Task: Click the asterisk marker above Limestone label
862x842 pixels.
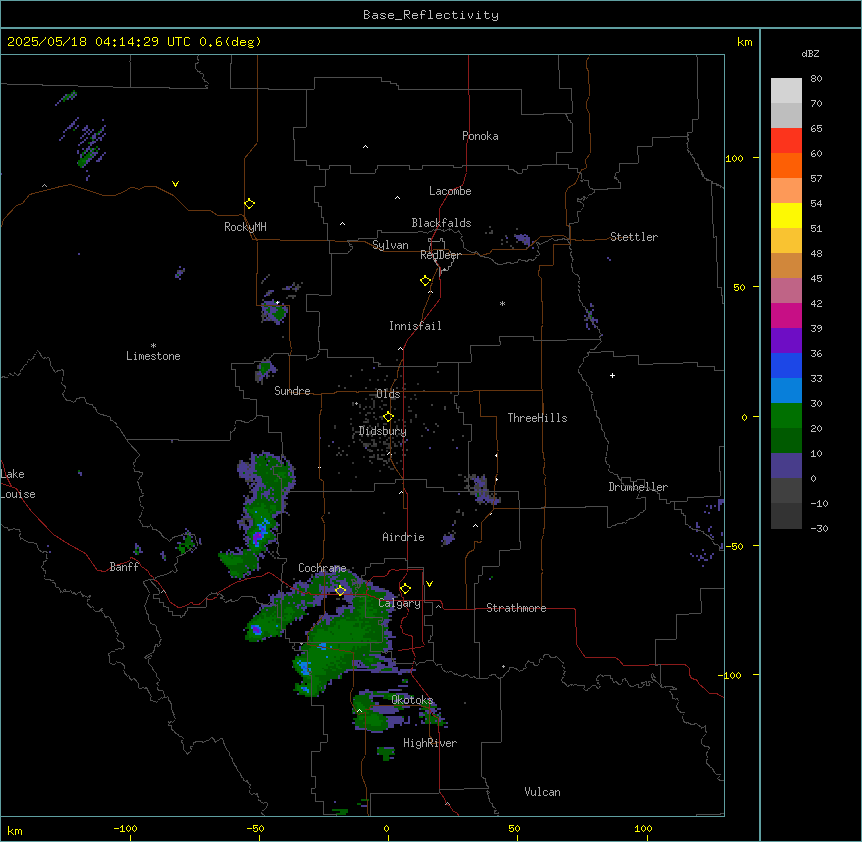Action: 153,346
